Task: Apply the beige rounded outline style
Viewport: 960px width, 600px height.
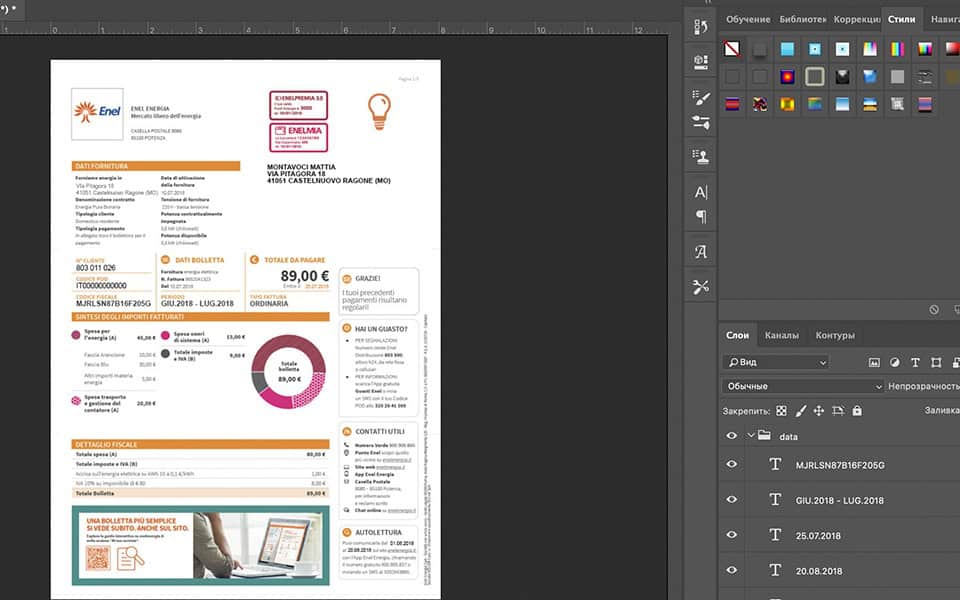Action: click(814, 77)
